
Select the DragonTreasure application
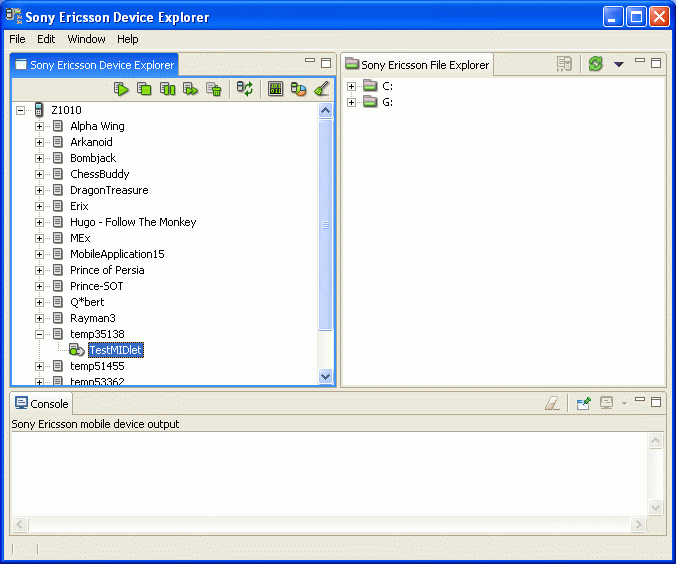coord(109,190)
